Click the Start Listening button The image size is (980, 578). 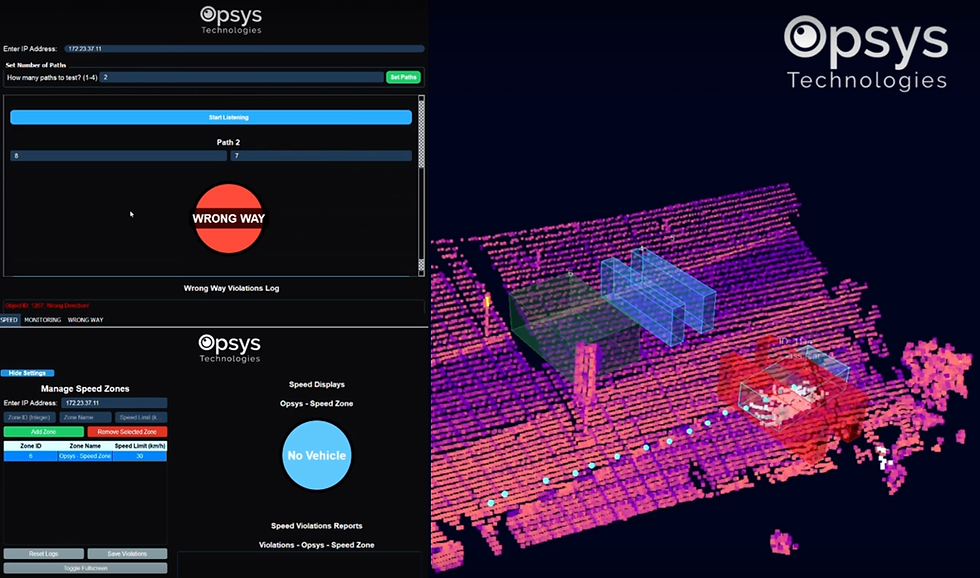pos(211,117)
